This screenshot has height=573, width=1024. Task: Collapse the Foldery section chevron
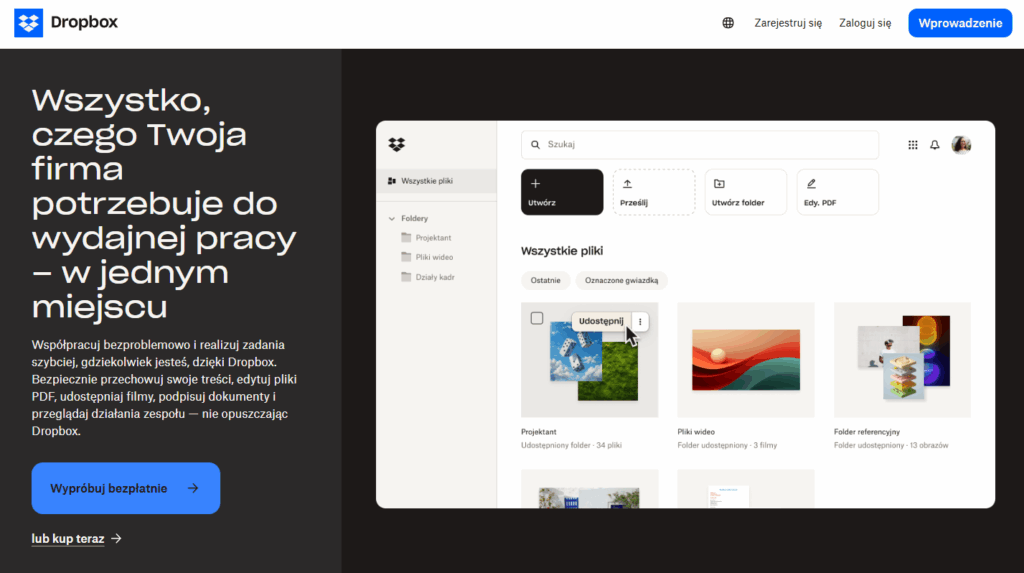(392, 218)
